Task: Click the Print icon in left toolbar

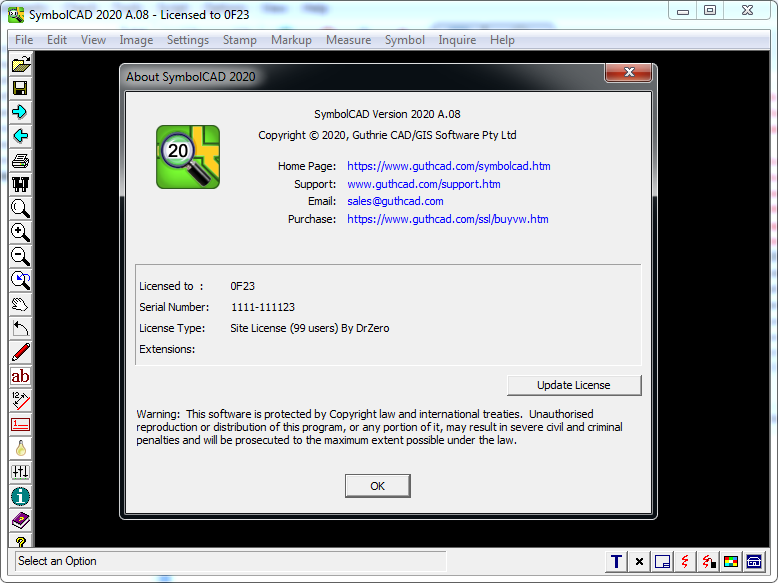Action: coord(21,160)
